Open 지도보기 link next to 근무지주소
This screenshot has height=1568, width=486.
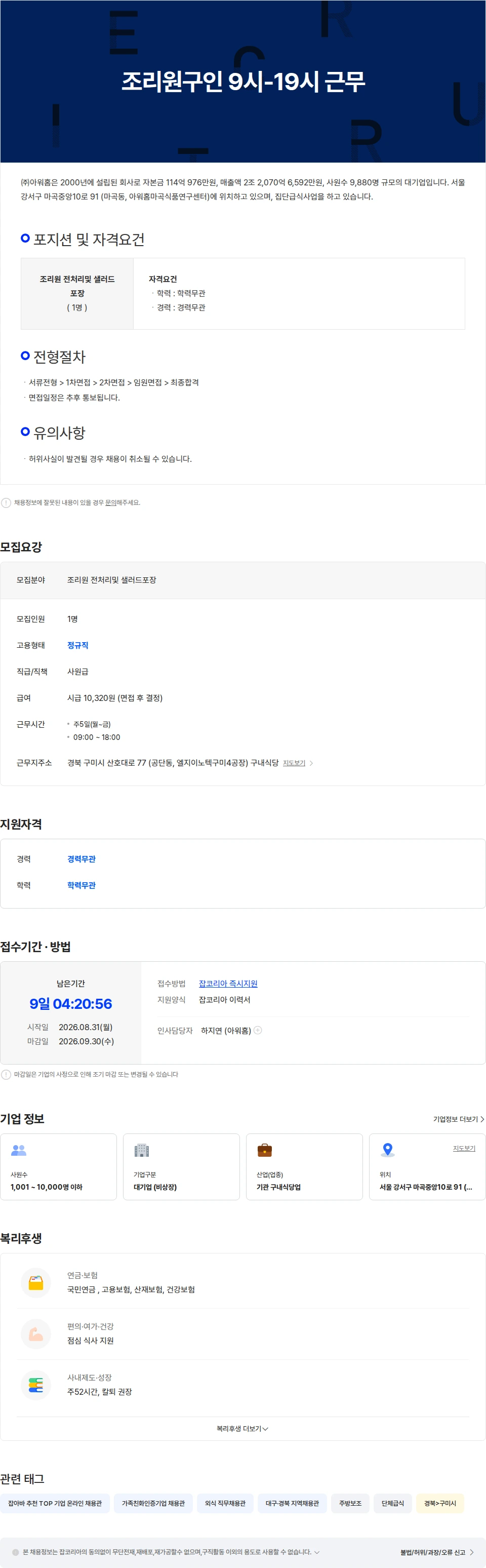294,763
